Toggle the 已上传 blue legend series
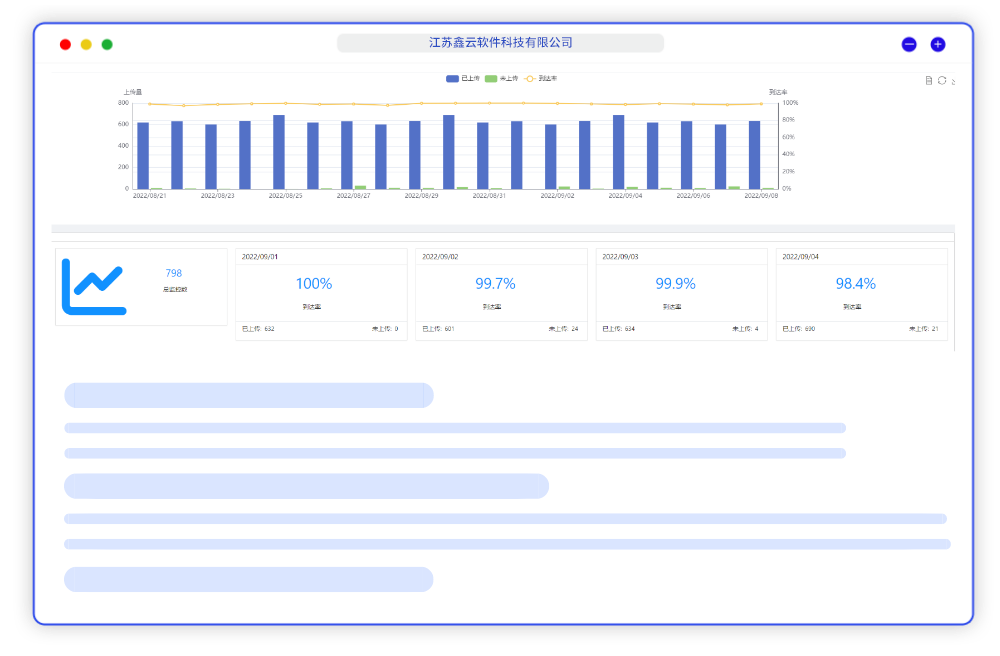 pos(463,78)
